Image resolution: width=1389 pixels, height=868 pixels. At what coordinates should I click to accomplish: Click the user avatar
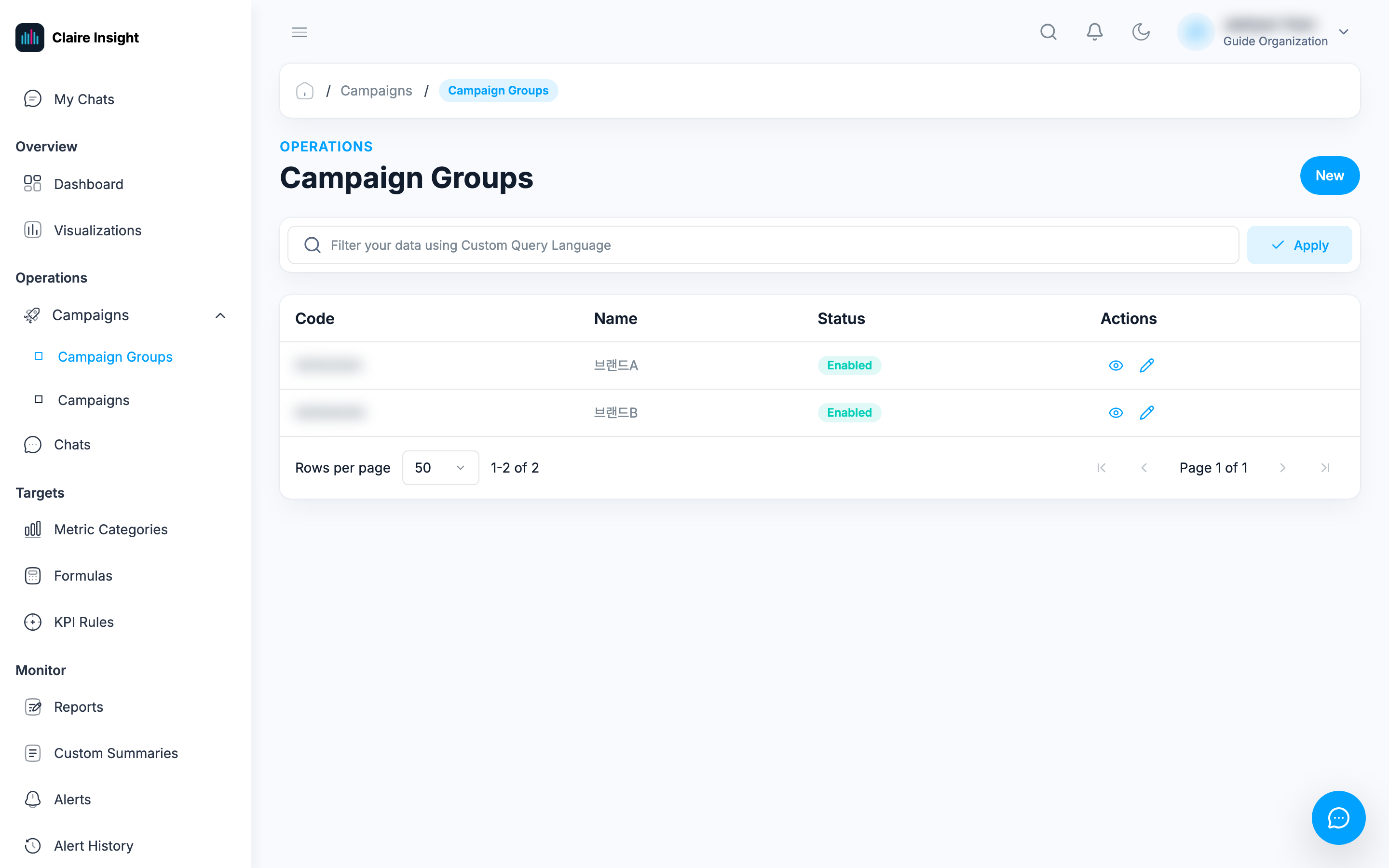[x=1196, y=32]
